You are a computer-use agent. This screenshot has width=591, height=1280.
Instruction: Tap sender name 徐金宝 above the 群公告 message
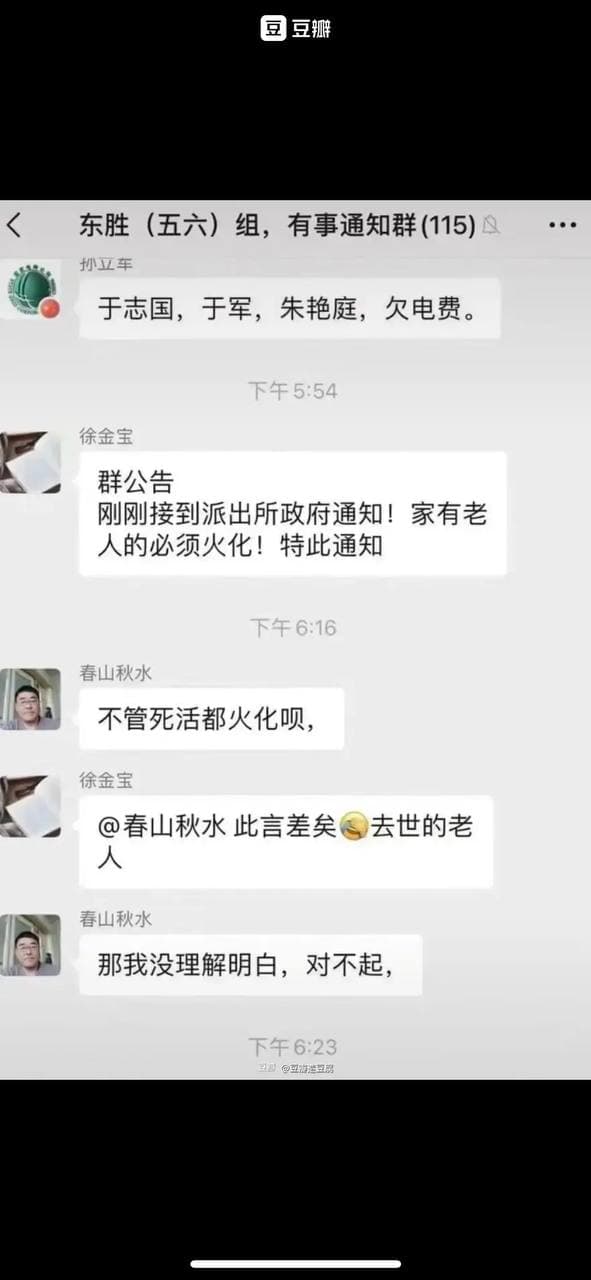106,437
